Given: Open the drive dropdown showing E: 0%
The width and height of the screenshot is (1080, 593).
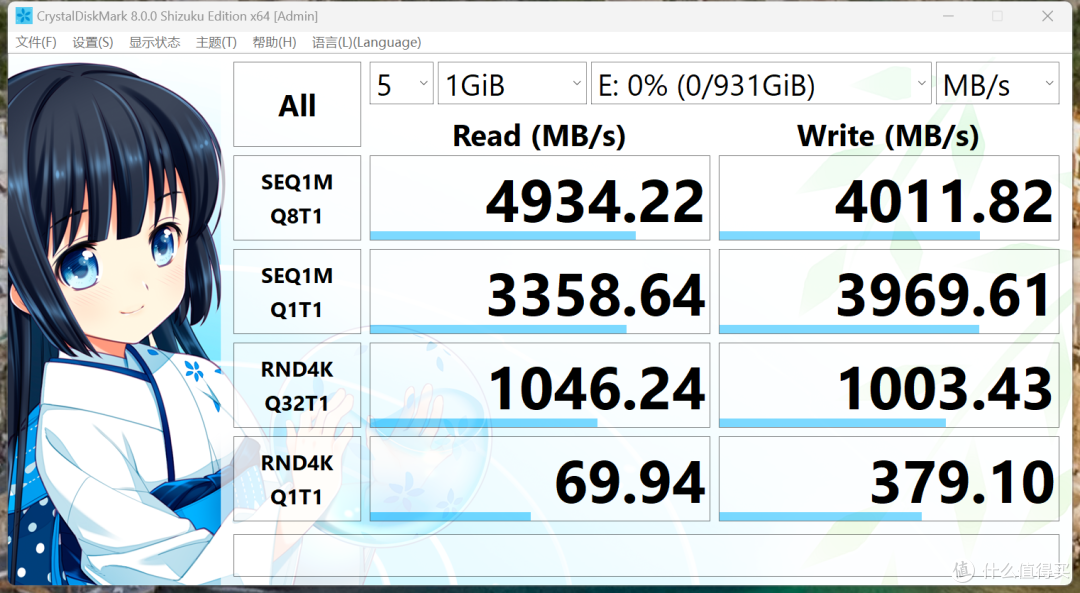Looking at the screenshot, I should tap(761, 84).
